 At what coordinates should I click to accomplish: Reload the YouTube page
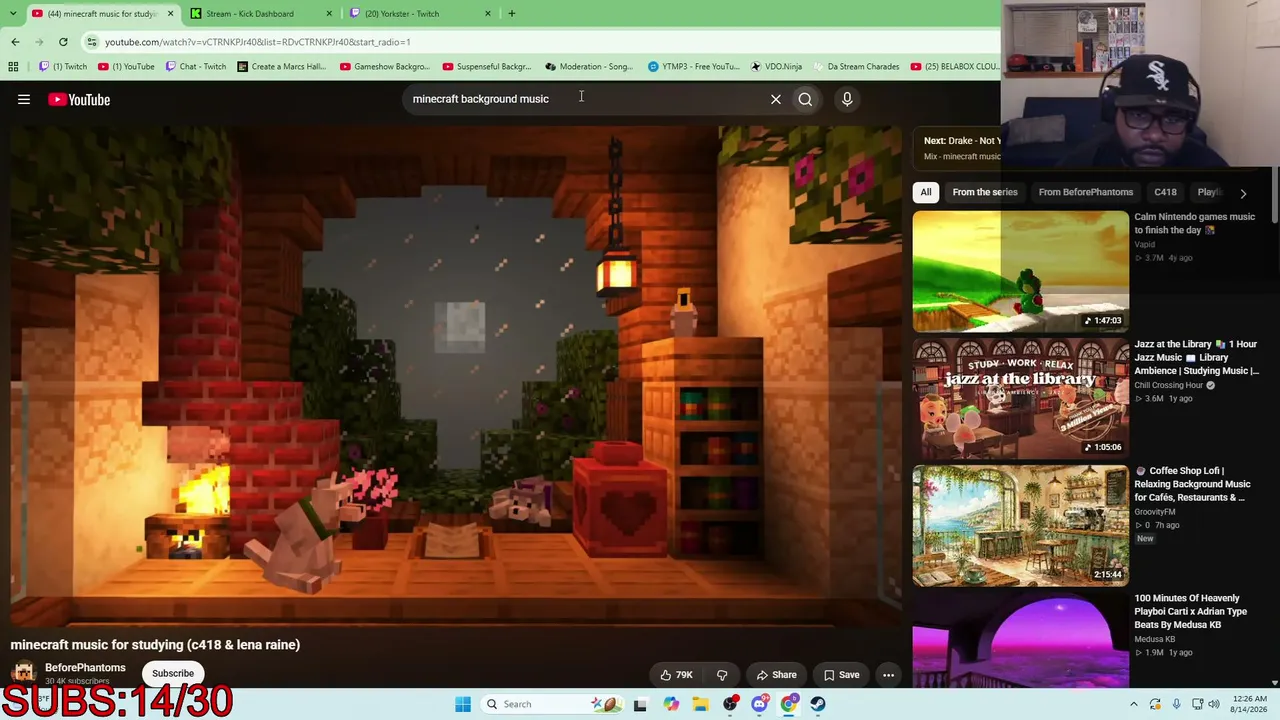click(x=63, y=42)
